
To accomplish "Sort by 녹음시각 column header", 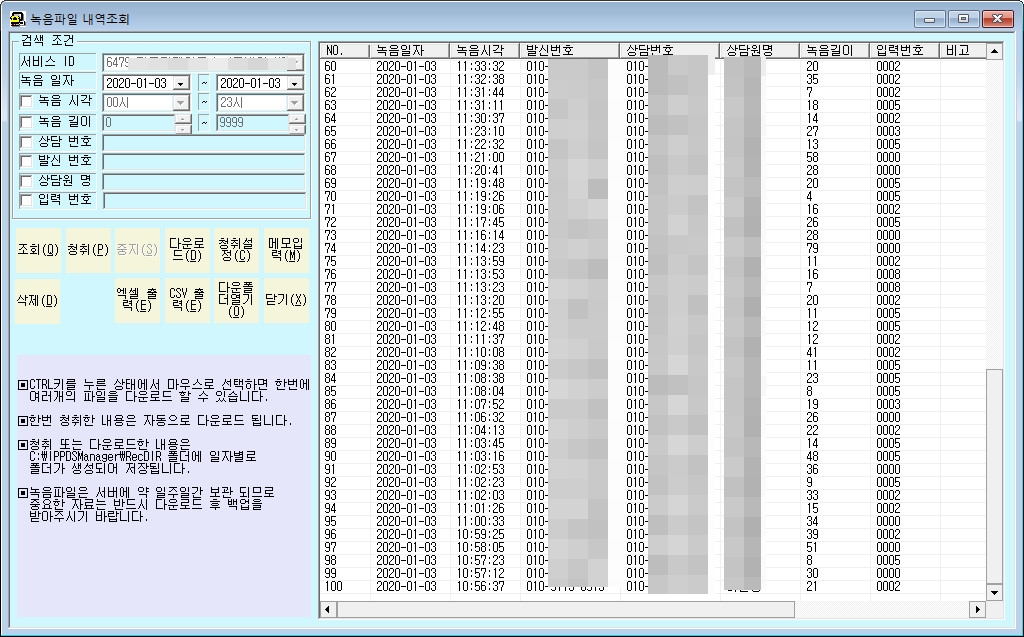I will point(485,50).
